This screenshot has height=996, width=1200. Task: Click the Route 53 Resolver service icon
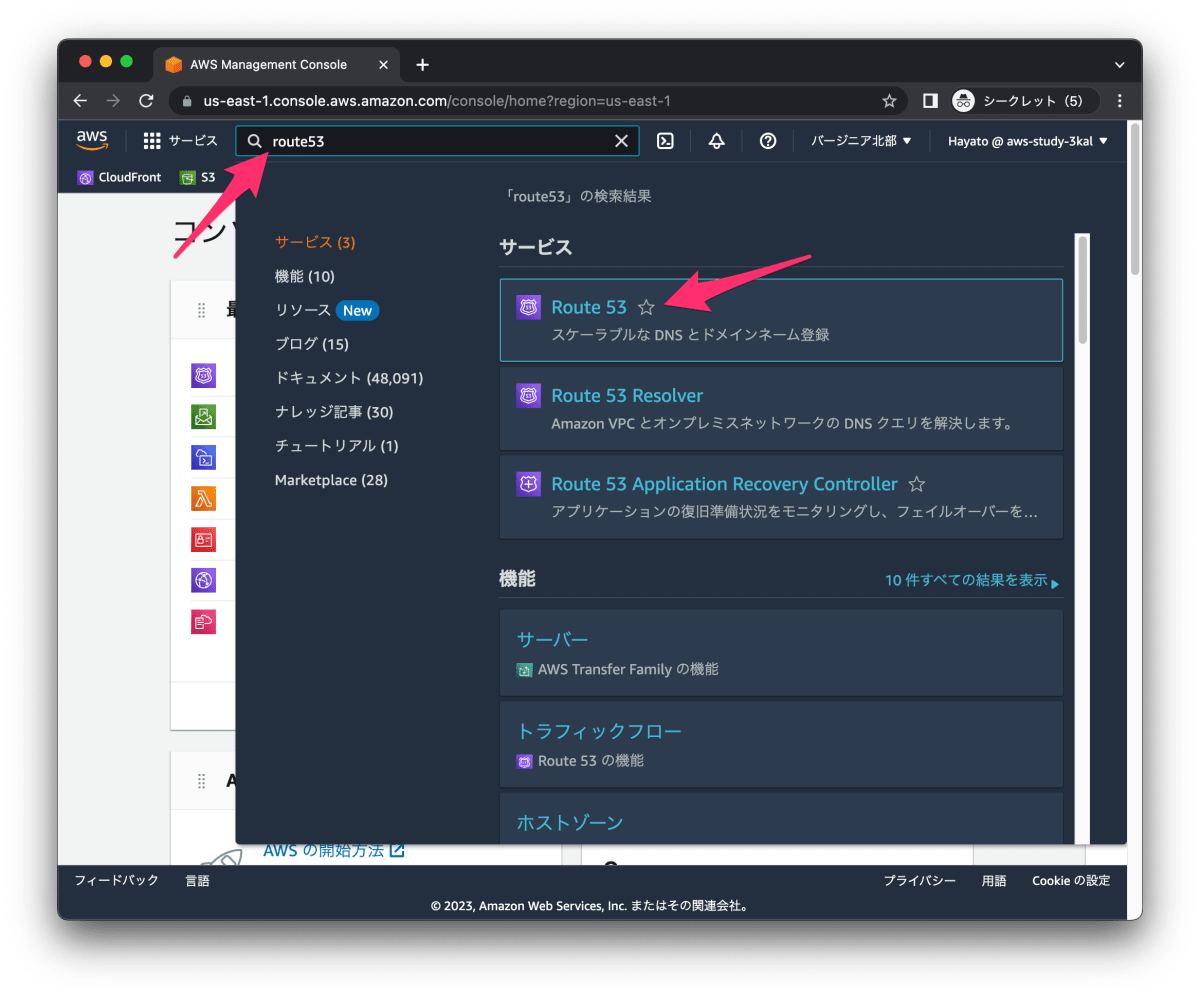tap(528, 395)
